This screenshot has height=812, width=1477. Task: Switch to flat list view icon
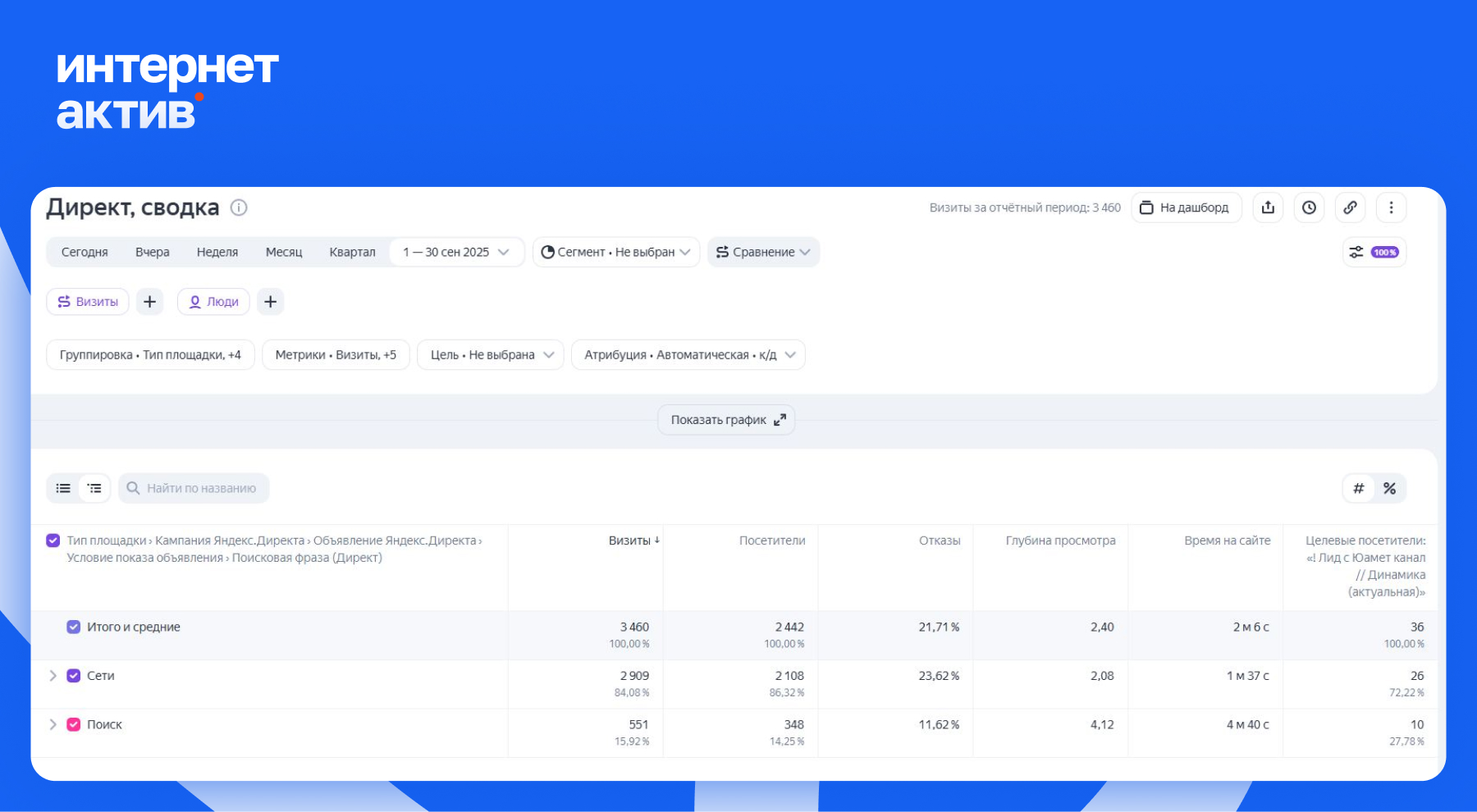[63, 488]
